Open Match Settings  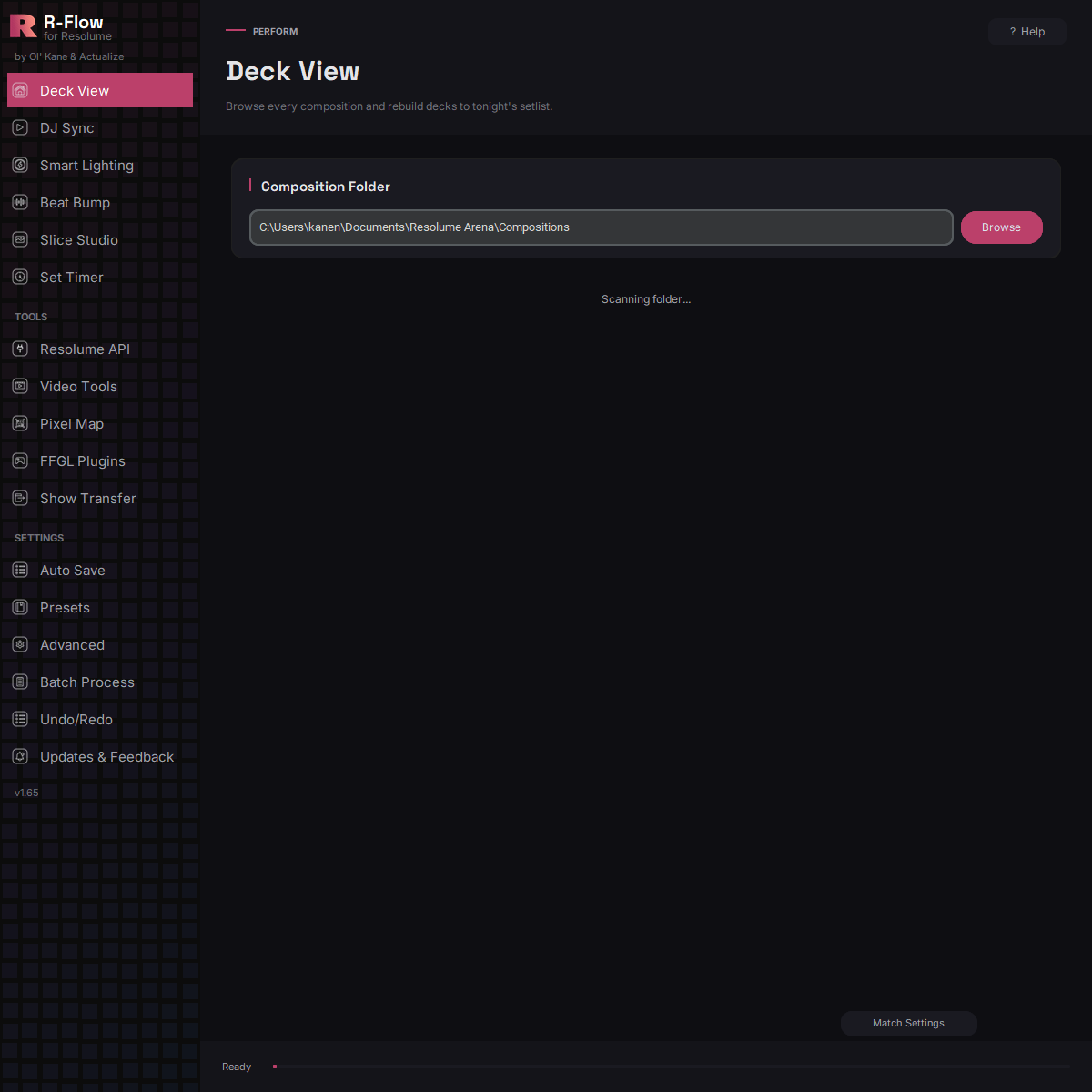coord(908,1024)
